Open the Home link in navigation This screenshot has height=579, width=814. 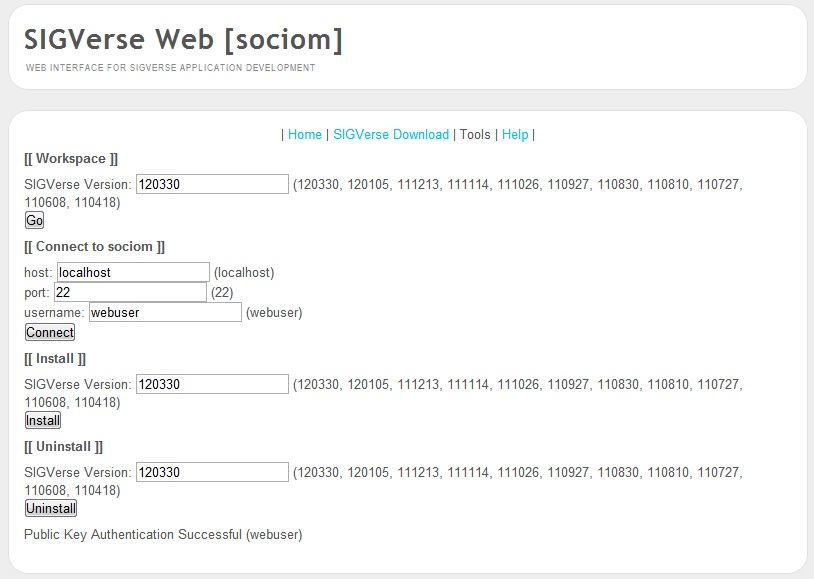(305, 134)
